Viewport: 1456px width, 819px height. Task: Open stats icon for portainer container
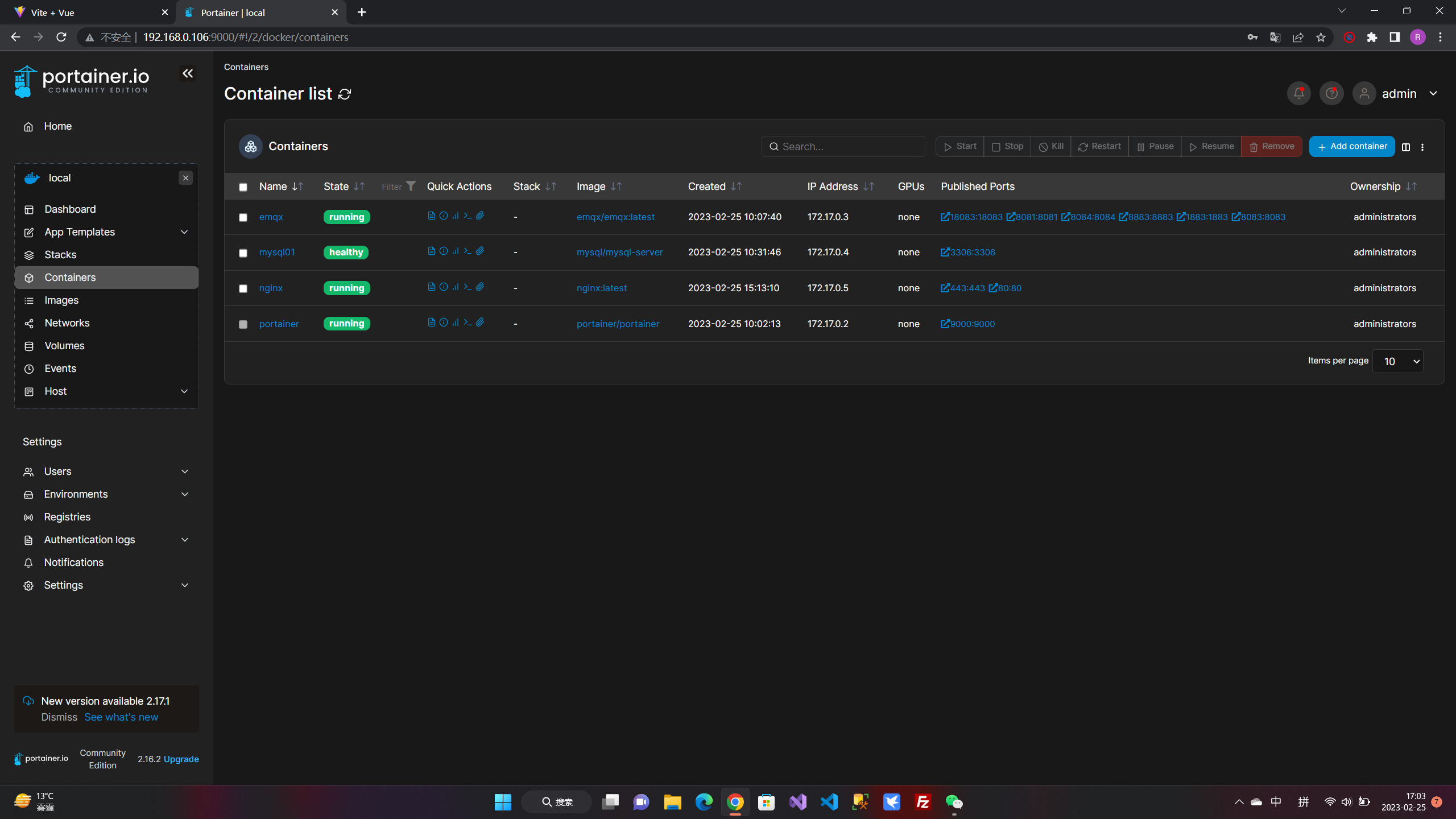456,322
